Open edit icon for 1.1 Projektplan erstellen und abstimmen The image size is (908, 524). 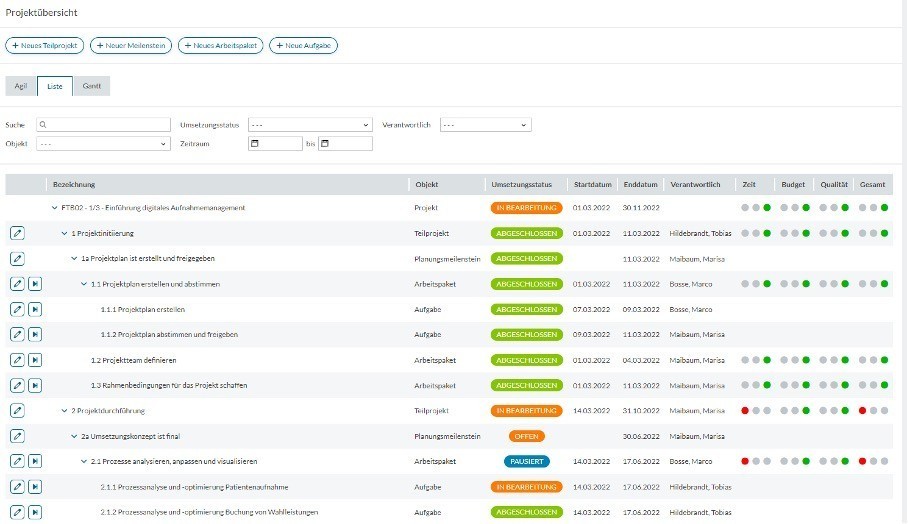[17, 284]
